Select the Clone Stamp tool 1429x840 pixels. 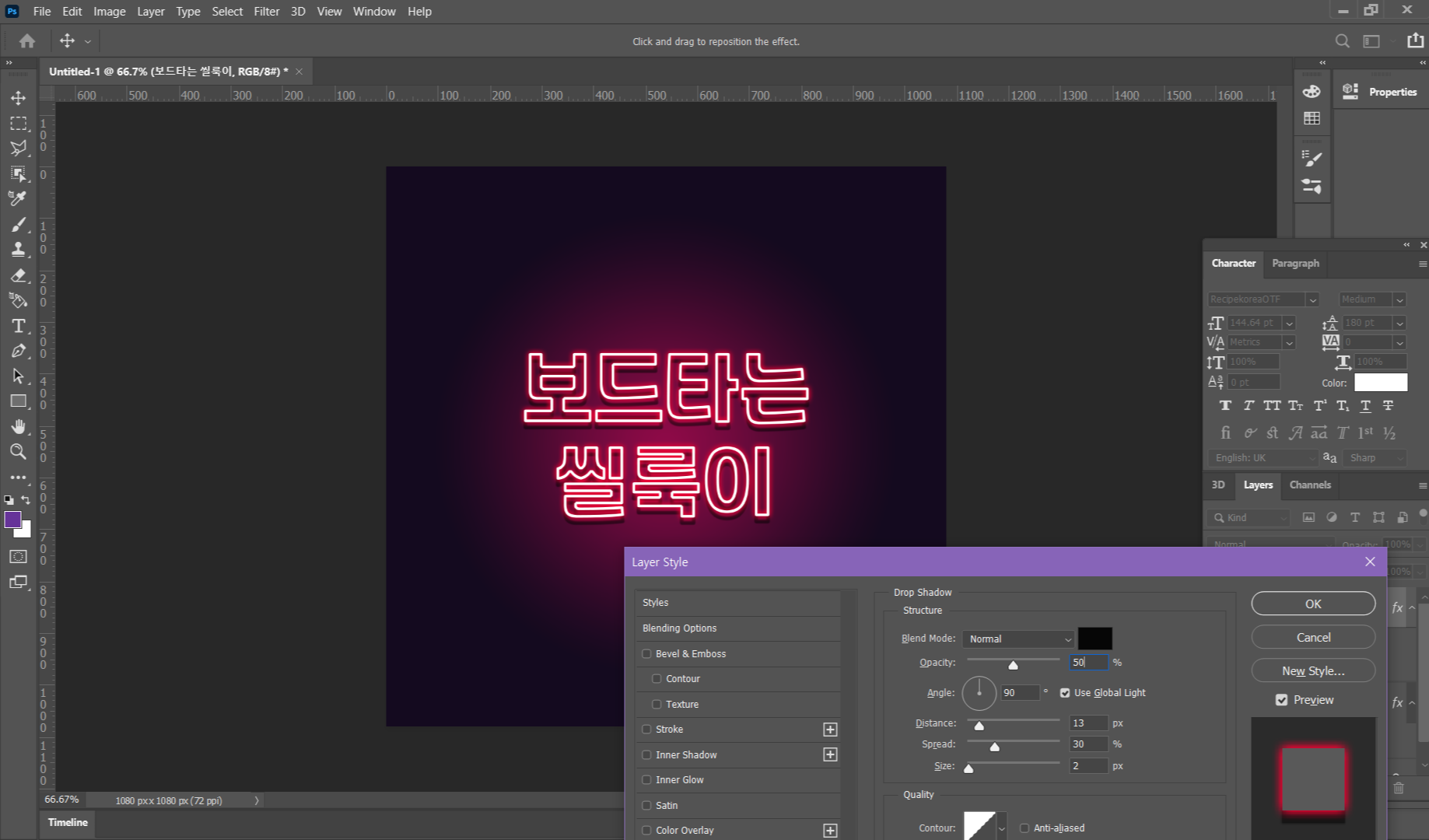pyautogui.click(x=18, y=250)
